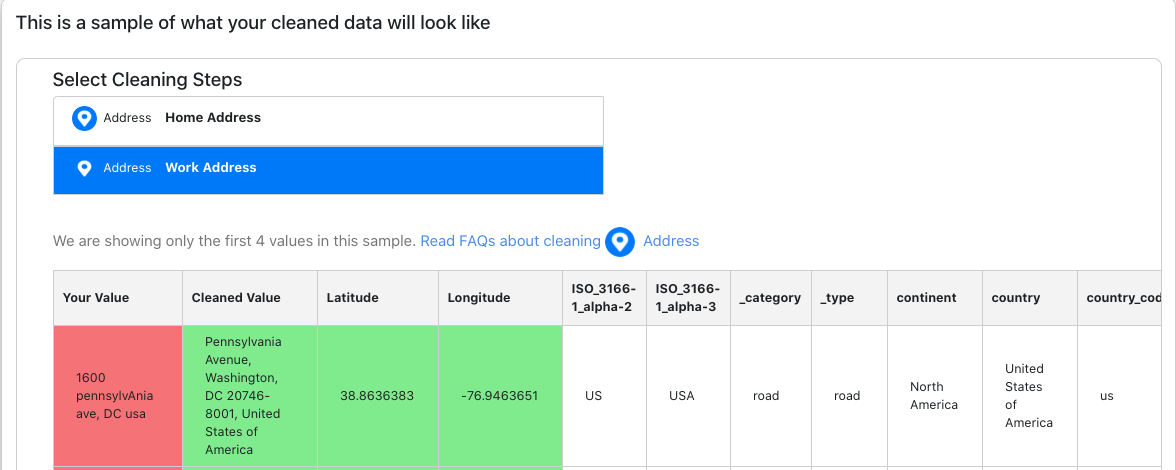The height and width of the screenshot is (470, 1176).
Task: Open Read FAQs about cleaning link
Action: pos(510,241)
